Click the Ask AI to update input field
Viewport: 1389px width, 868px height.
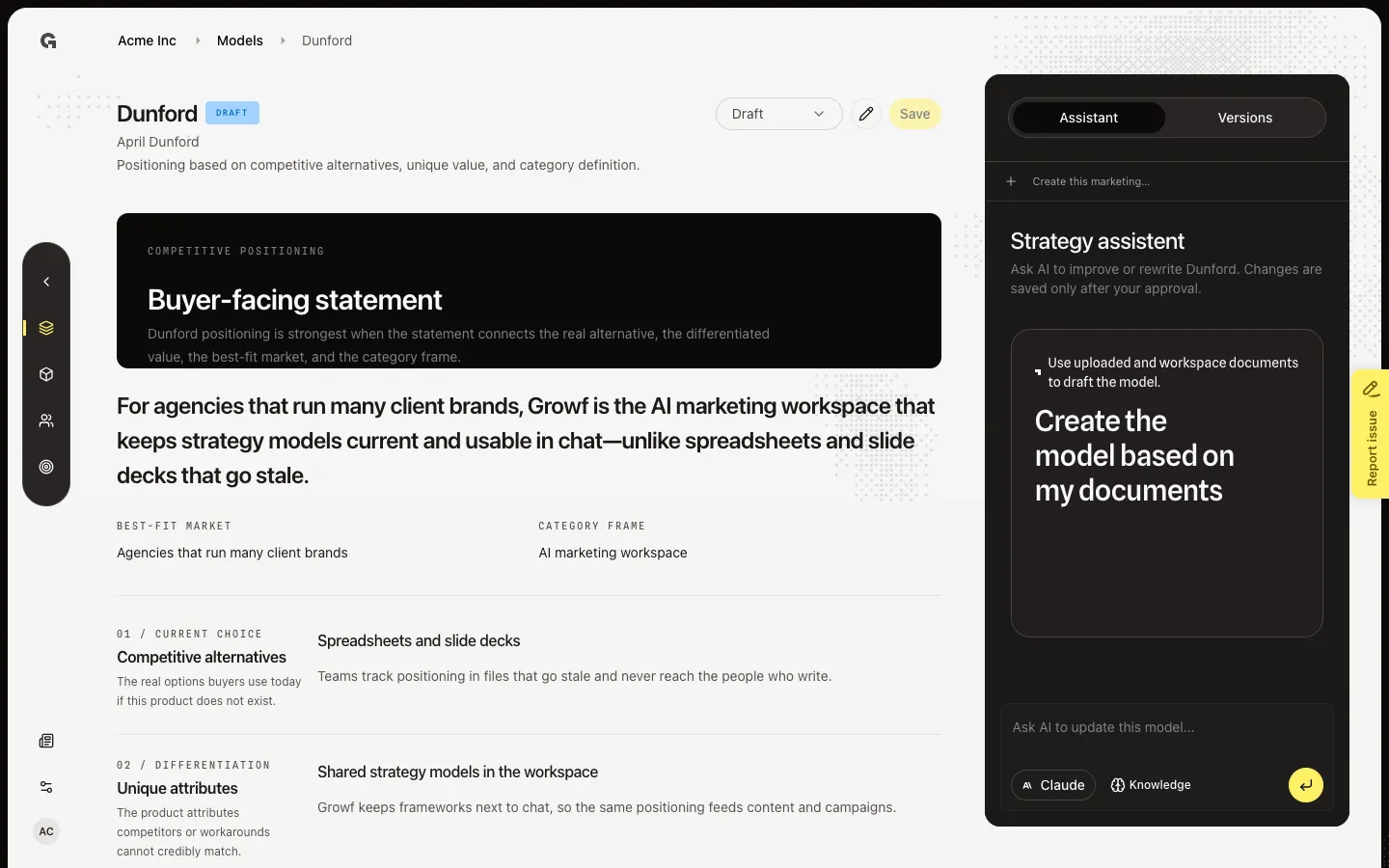tap(1166, 728)
